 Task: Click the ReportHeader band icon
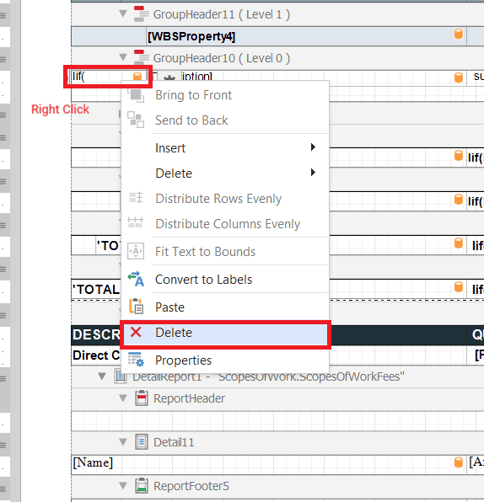141,398
